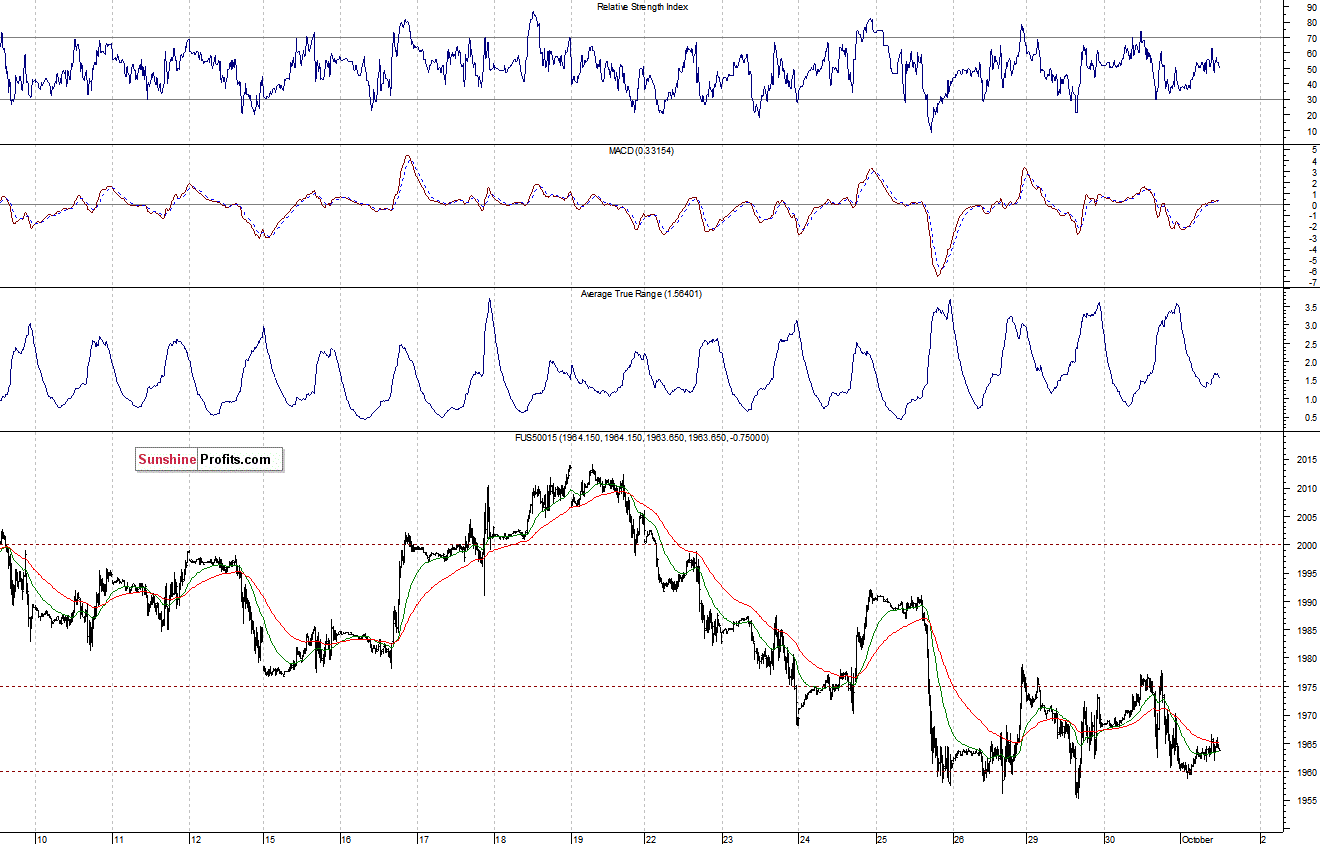Select the October label on date axis
1320x844 pixels.
[1197, 839]
